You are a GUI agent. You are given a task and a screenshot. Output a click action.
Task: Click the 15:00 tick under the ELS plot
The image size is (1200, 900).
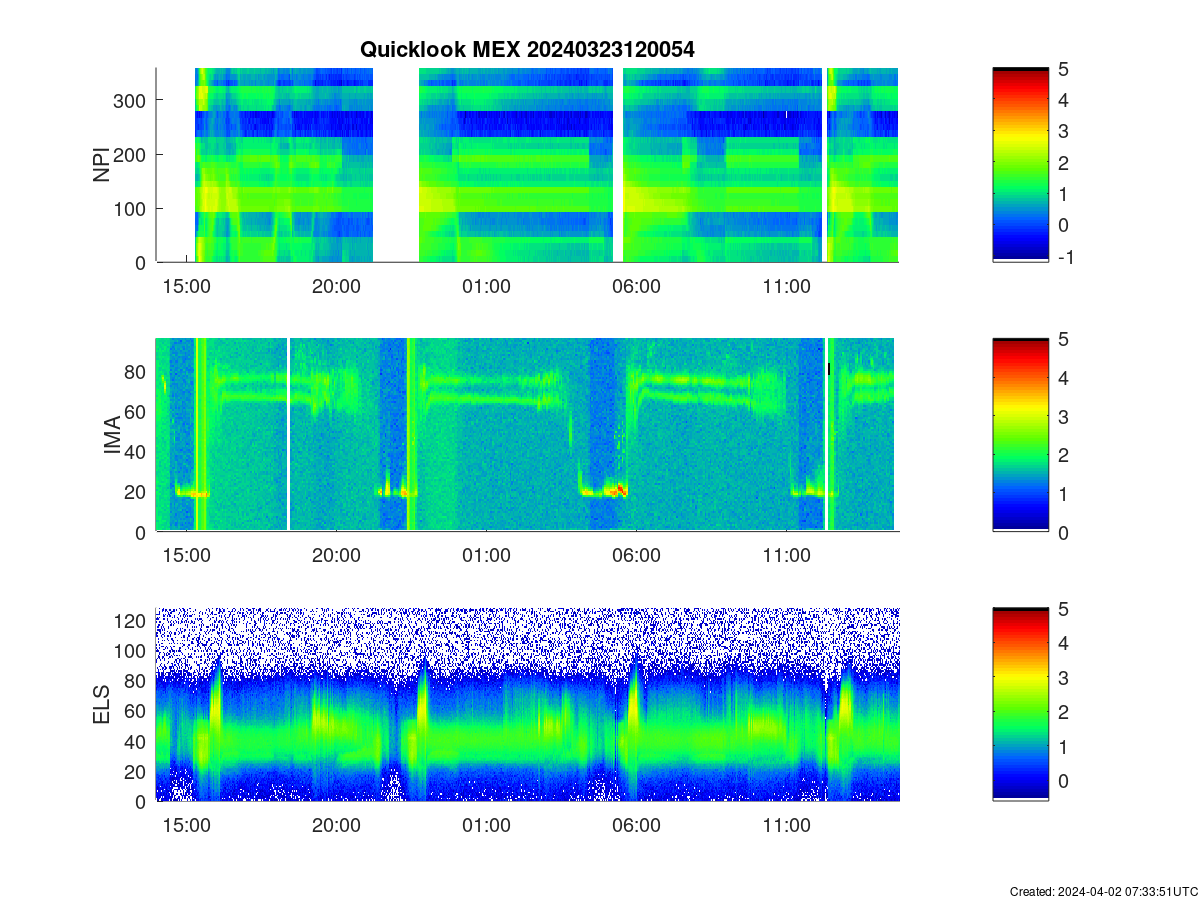pos(186,826)
